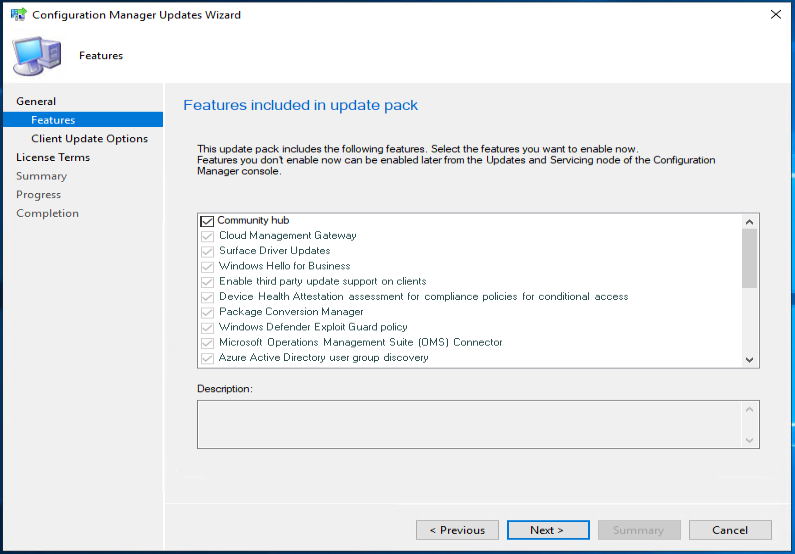The width and height of the screenshot is (795, 554).
Task: Click the Configuration Manager title bar icon
Action: click(18, 15)
